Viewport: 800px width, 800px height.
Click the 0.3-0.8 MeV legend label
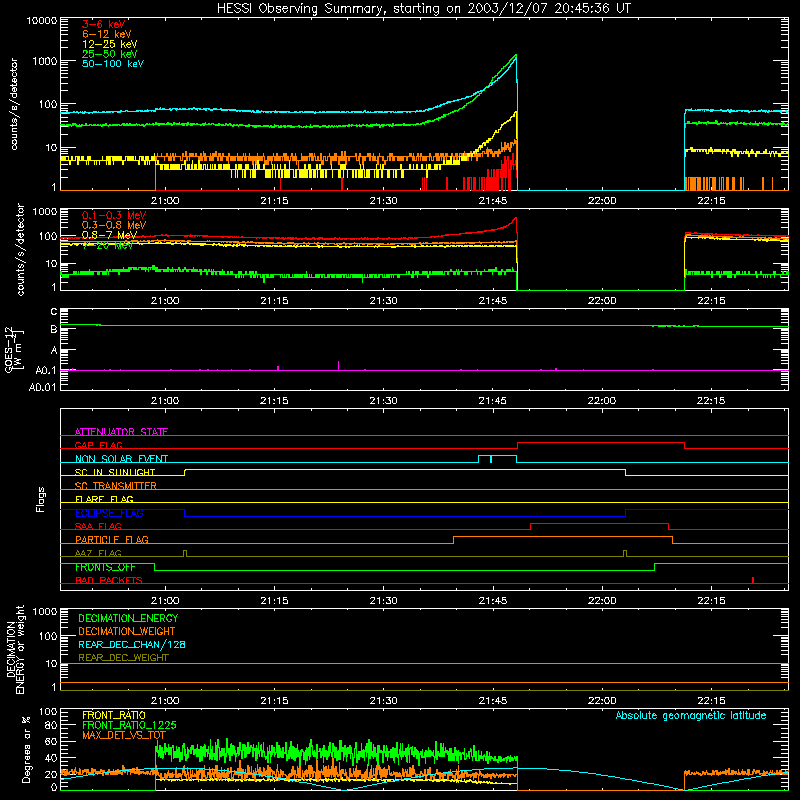tap(114, 225)
